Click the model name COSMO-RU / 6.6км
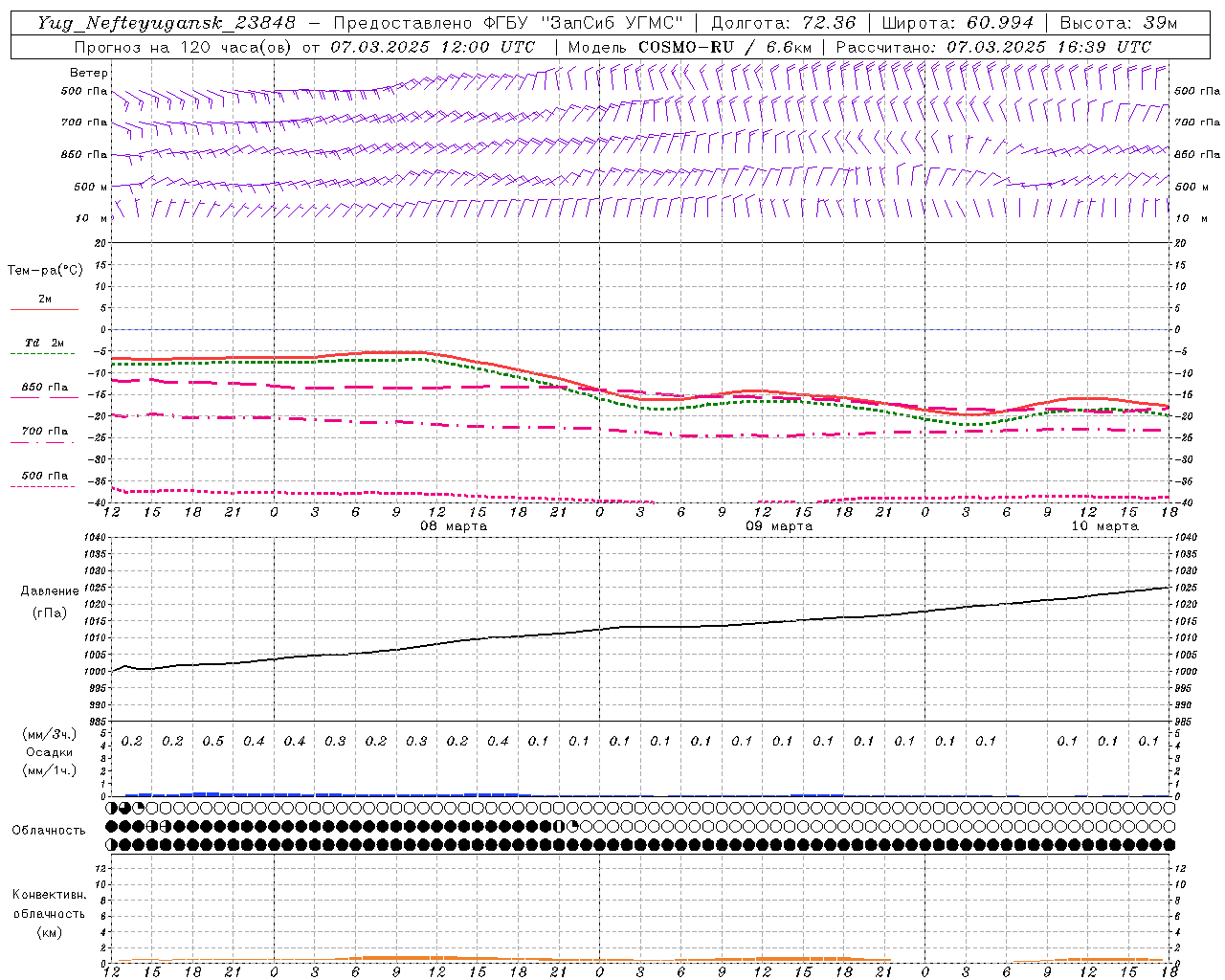Screen dimensions: 1225x980 [725, 47]
